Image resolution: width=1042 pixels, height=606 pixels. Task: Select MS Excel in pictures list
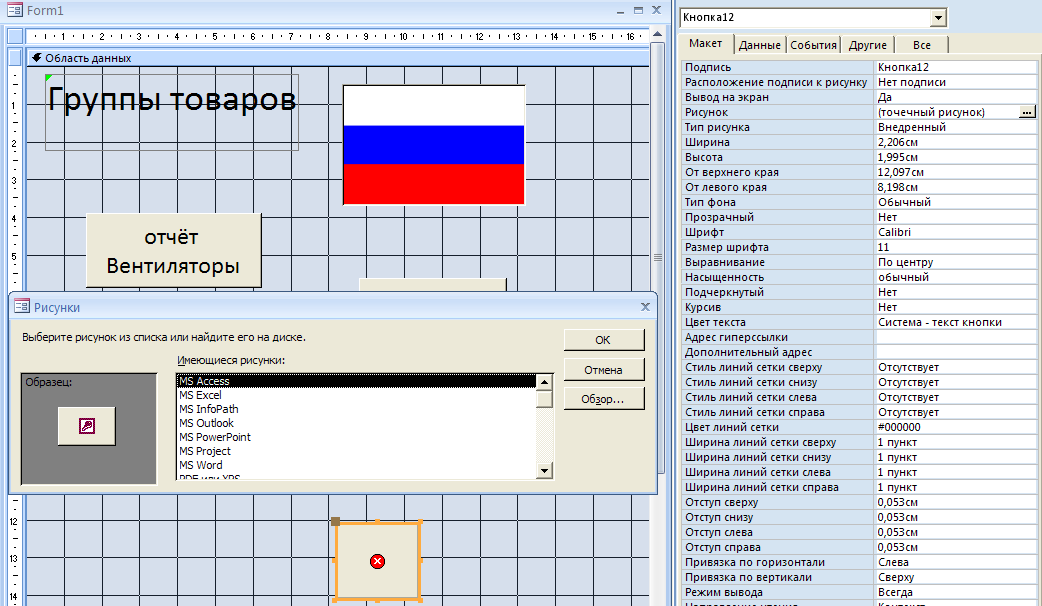[356, 395]
